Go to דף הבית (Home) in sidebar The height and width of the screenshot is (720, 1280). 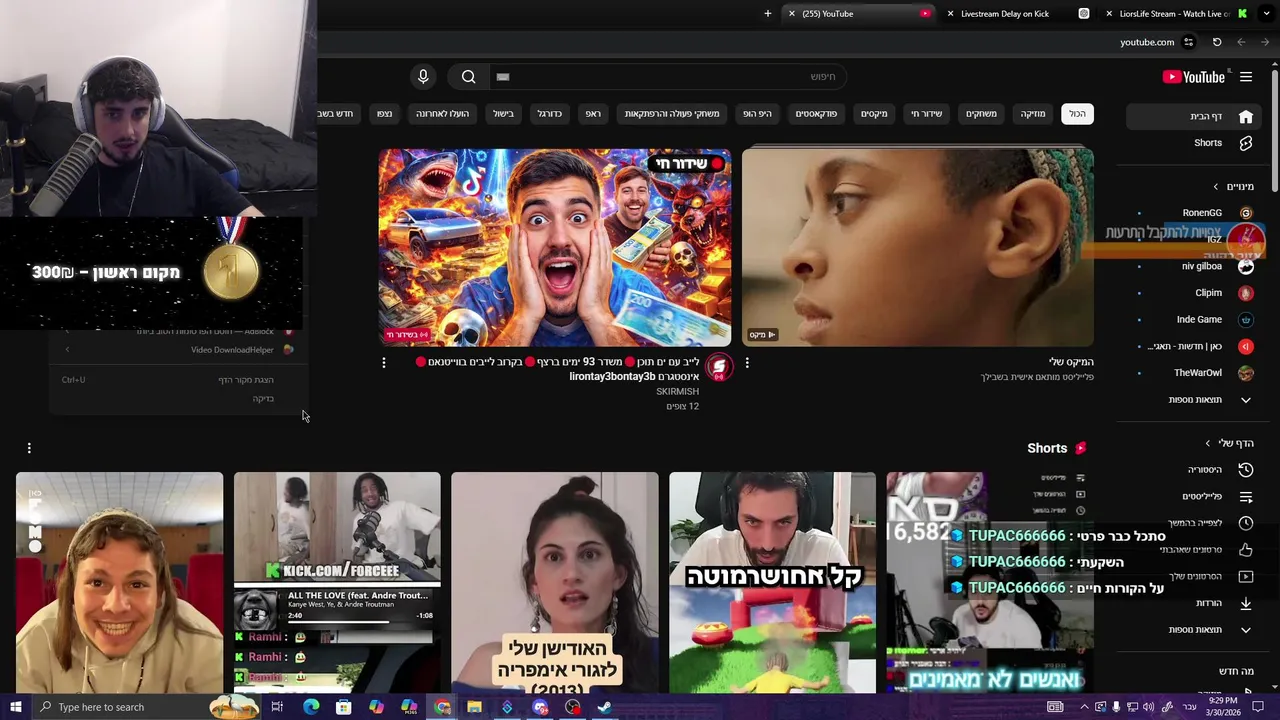[x=1196, y=116]
